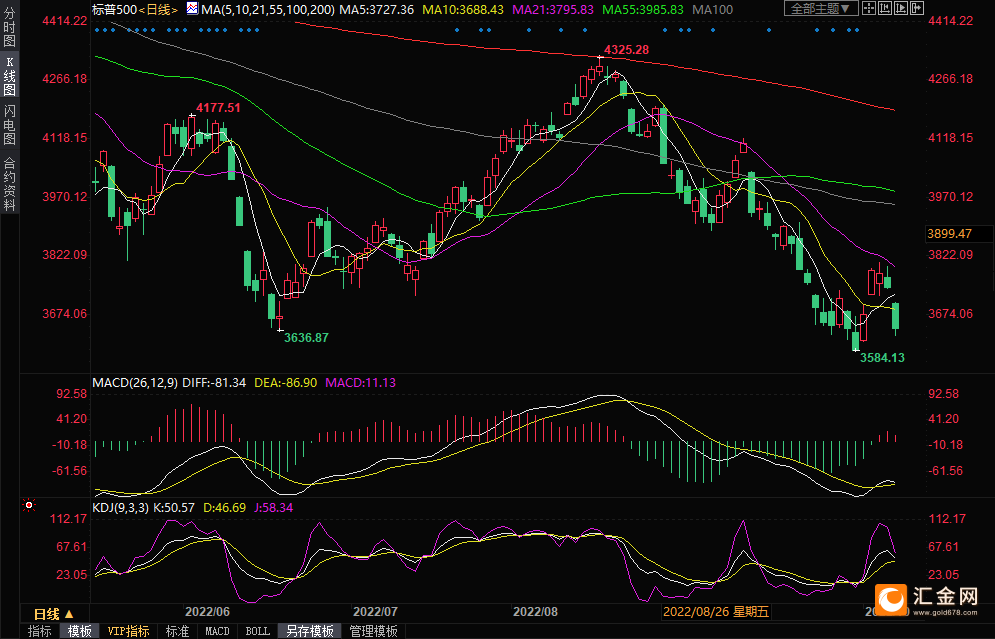Switch to 闪电图 side tab
Viewport: 995px width, 639px height.
click(x=9, y=124)
